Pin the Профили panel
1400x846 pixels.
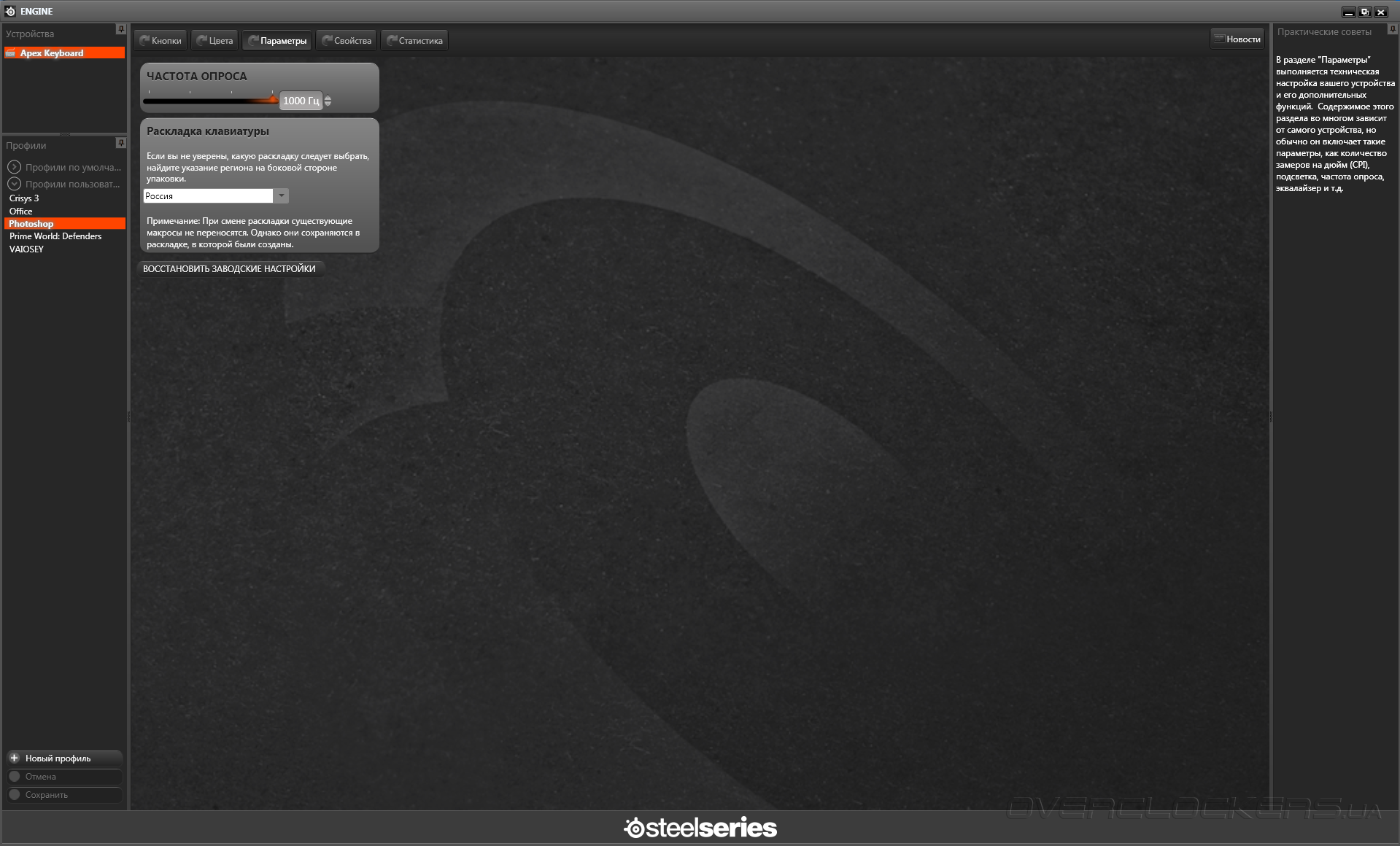tap(121, 143)
